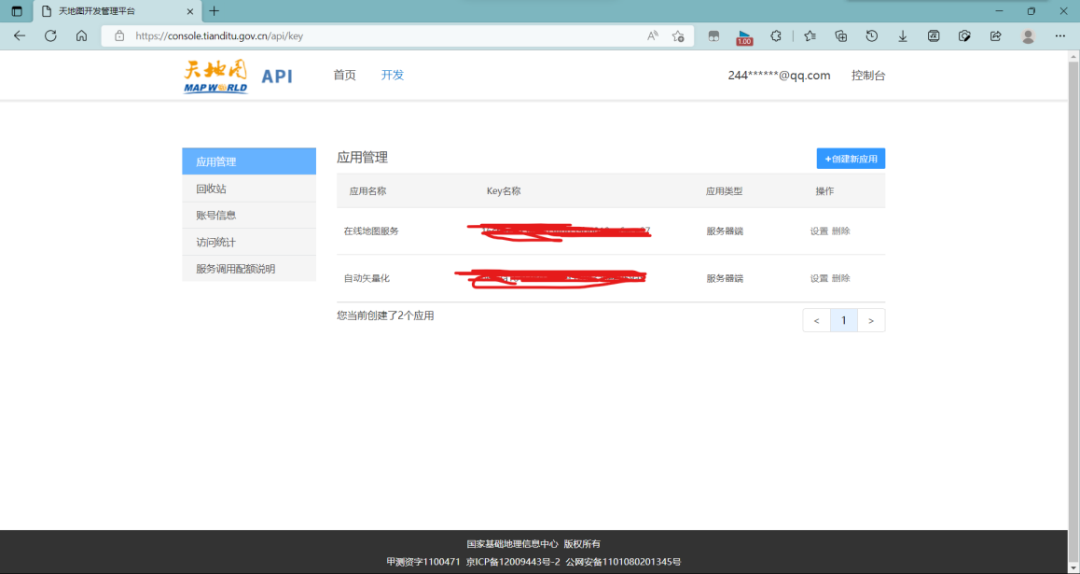
Task: Open the 首页 navigation item
Action: [x=344, y=75]
